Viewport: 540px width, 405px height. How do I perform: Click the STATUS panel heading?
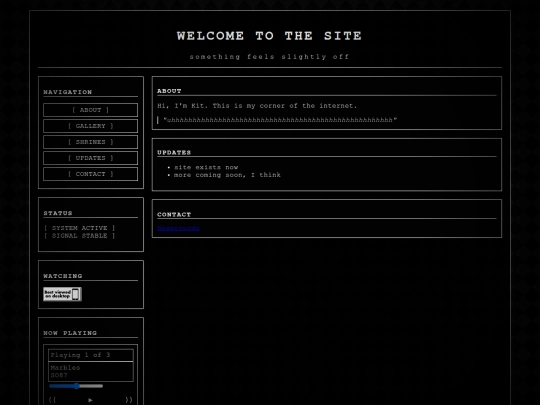pos(58,213)
